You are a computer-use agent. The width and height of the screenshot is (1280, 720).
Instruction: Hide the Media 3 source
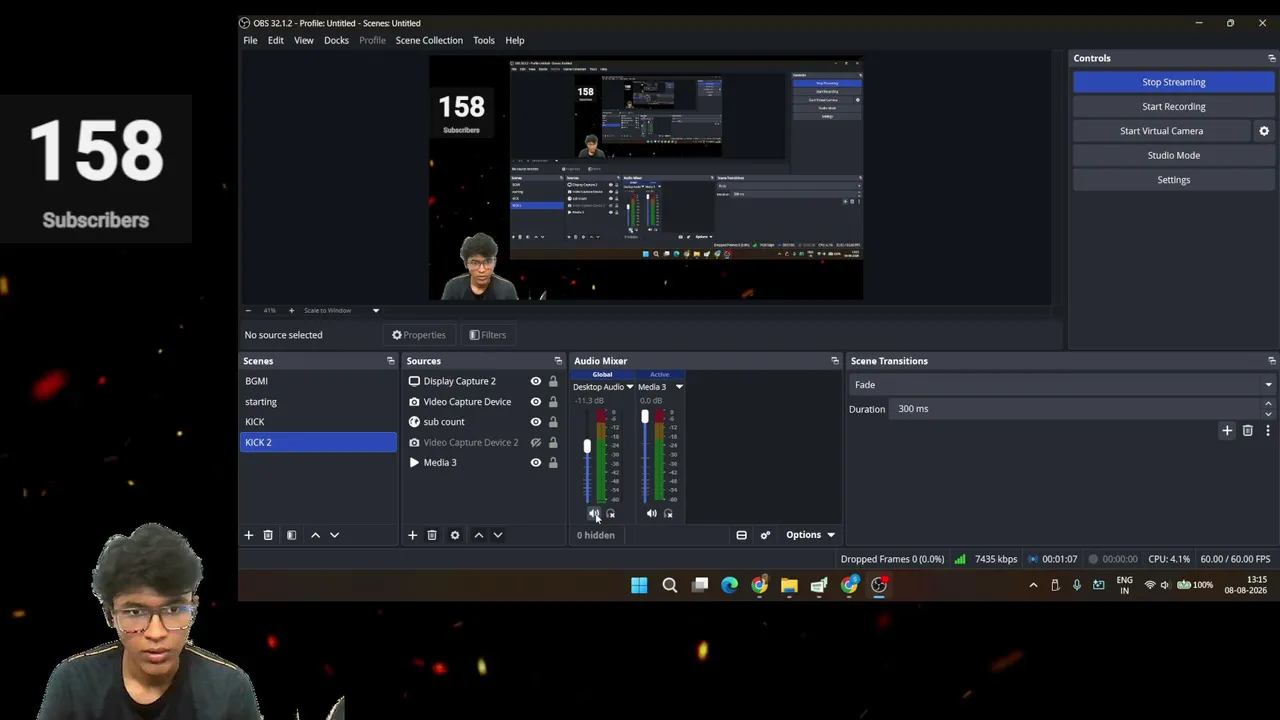pyautogui.click(x=536, y=462)
